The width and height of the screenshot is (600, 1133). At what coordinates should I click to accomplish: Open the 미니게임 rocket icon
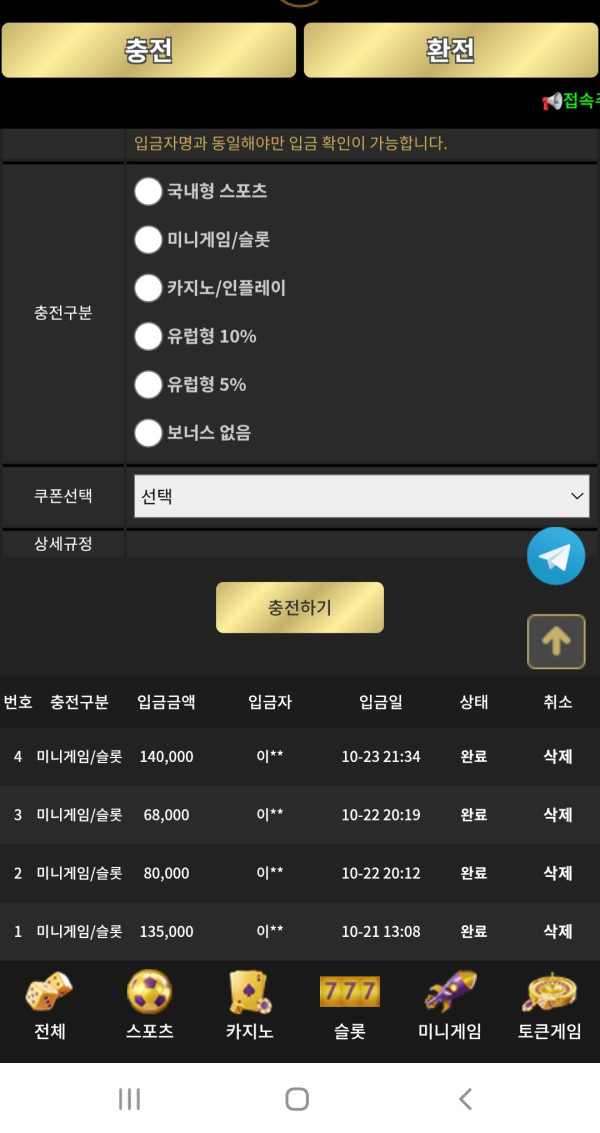click(x=449, y=992)
